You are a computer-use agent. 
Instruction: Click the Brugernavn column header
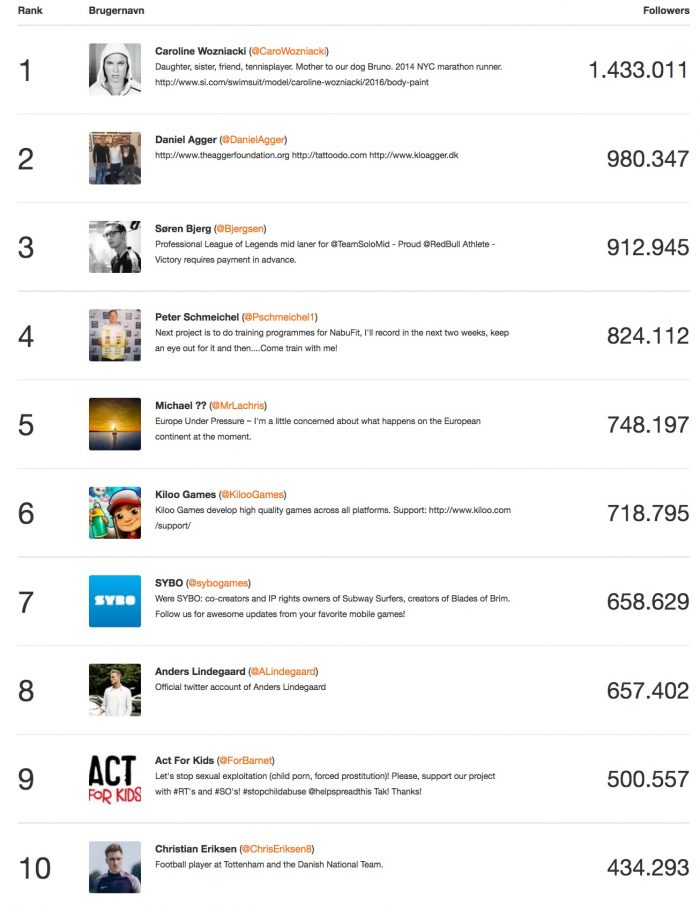coord(117,10)
